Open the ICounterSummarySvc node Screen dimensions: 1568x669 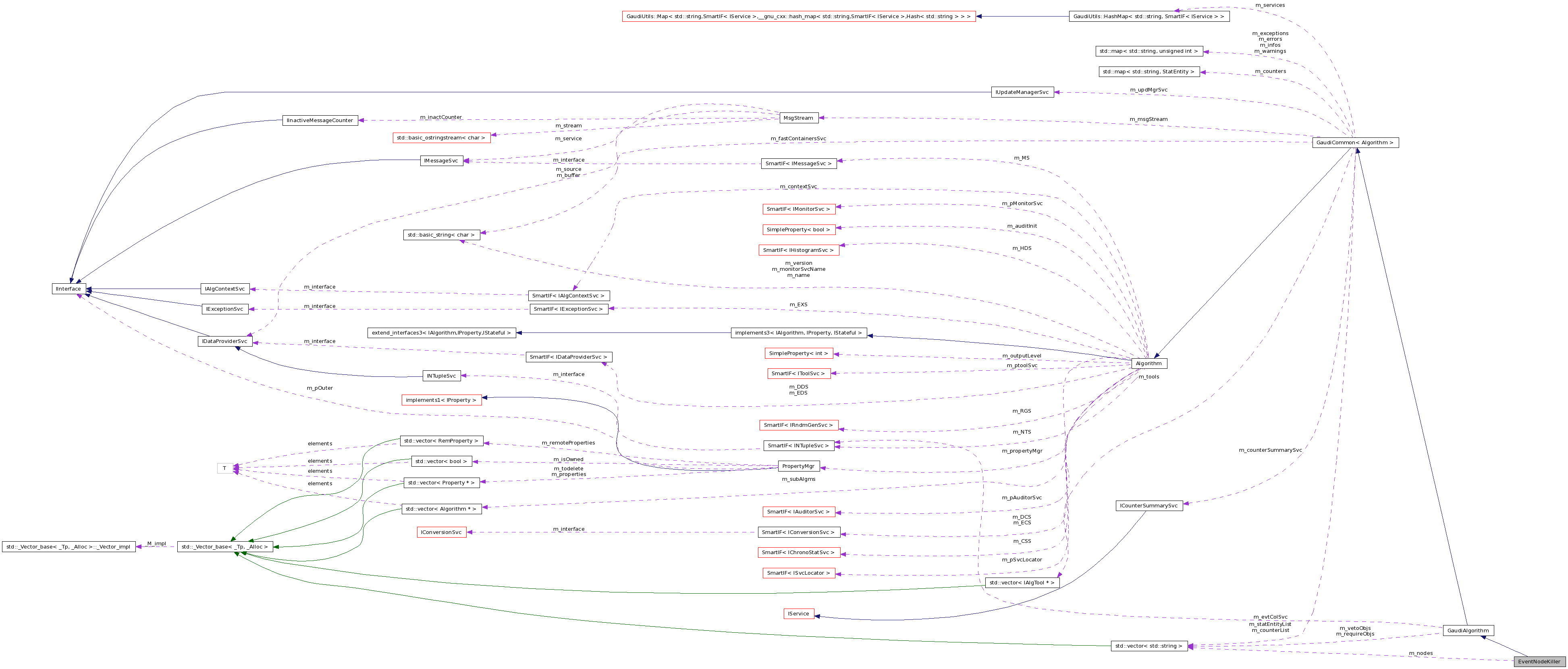[1148, 505]
